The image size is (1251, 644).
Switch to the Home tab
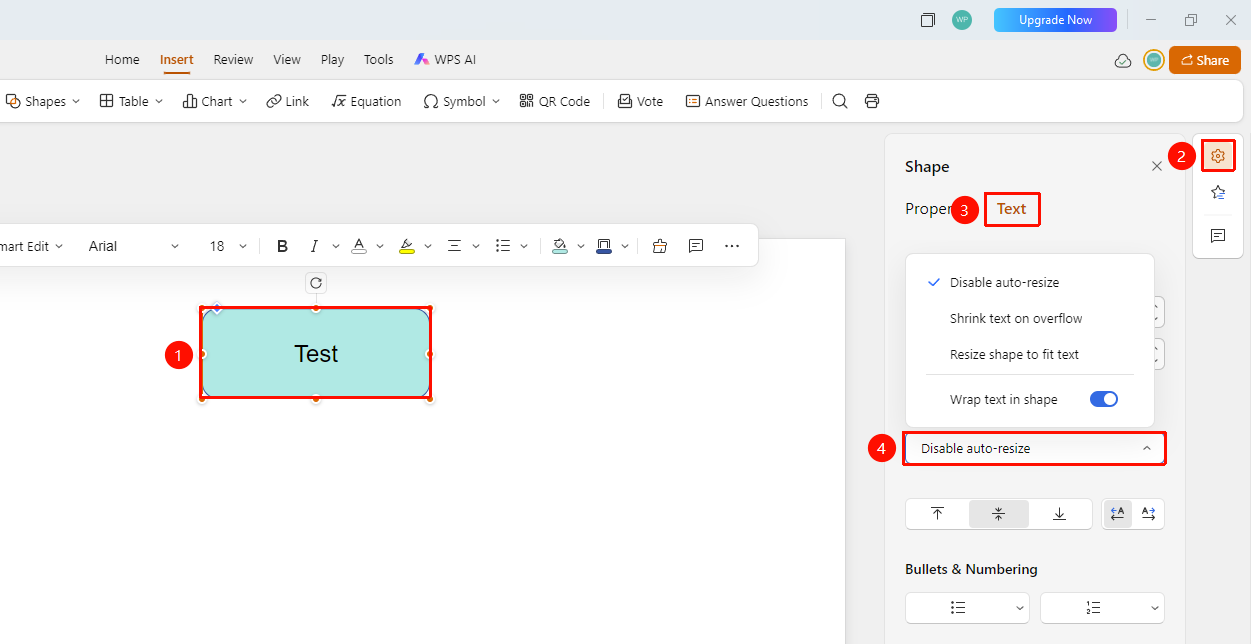[x=122, y=60]
